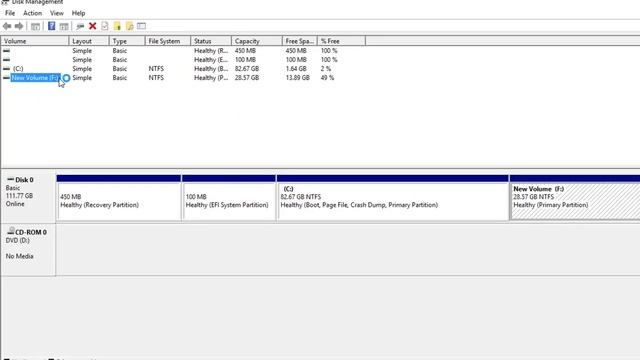Select the (C:) 82.67 GB NTFS partition block

393,202
